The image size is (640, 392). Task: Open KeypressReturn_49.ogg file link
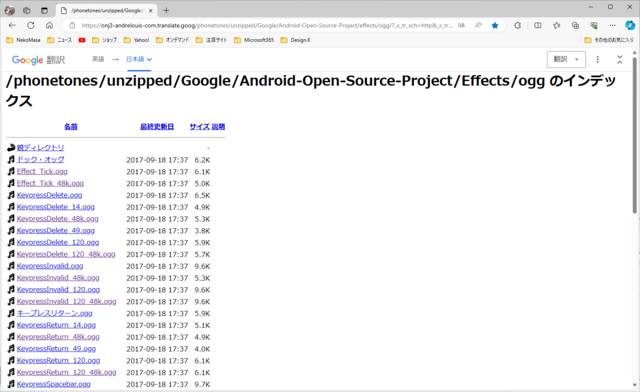56,349
